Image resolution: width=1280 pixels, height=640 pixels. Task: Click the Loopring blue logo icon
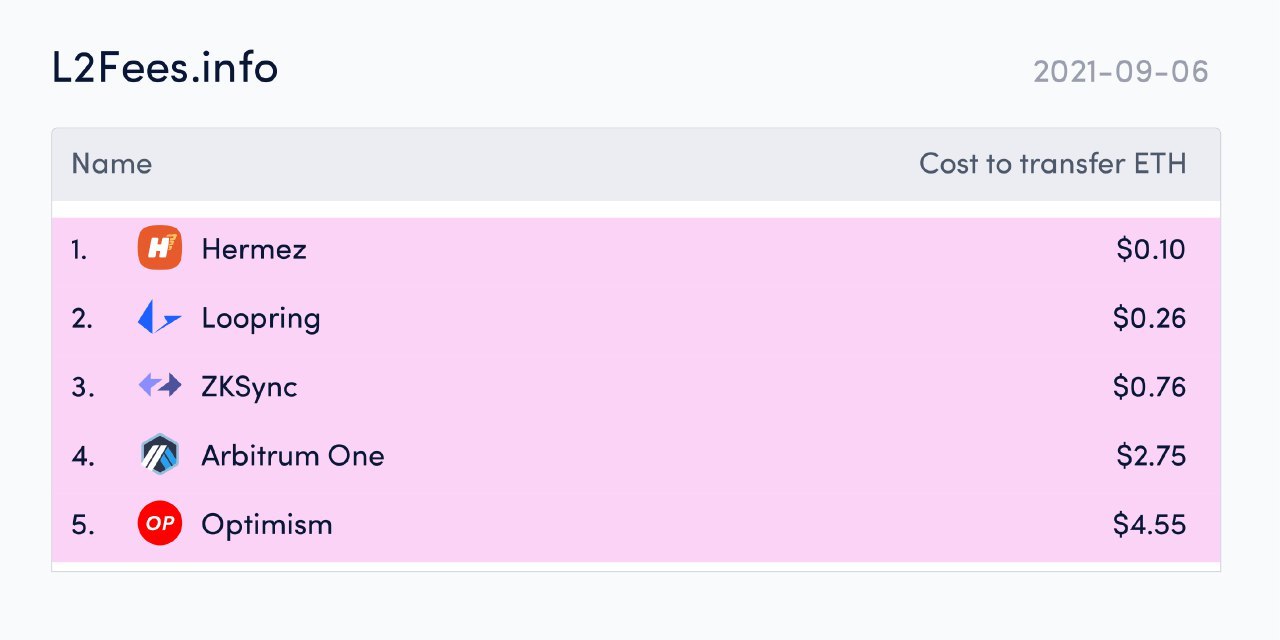pyautogui.click(x=160, y=318)
